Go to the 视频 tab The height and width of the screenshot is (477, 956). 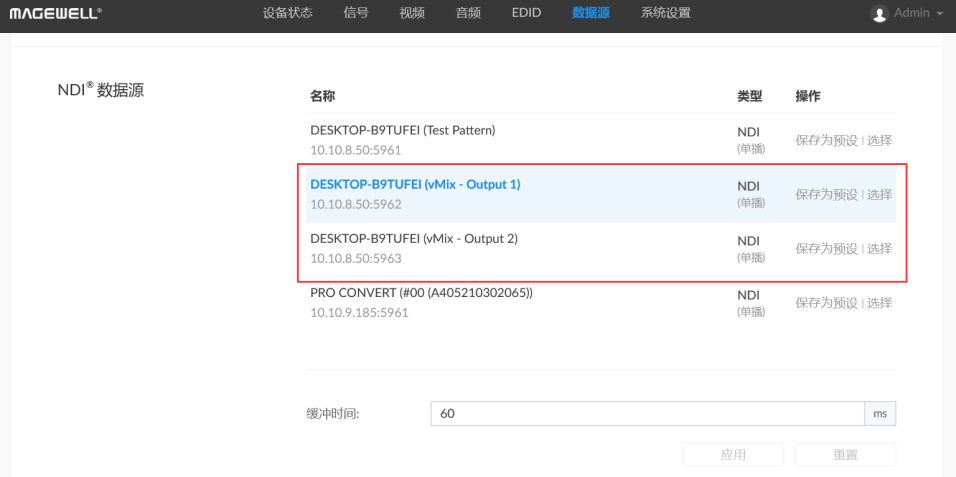click(412, 13)
